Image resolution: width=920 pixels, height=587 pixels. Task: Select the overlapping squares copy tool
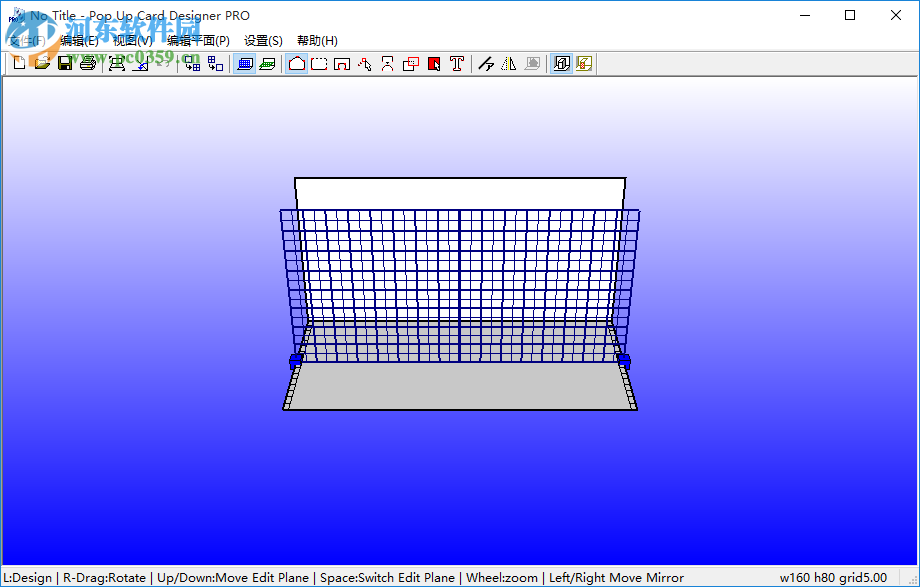point(411,63)
